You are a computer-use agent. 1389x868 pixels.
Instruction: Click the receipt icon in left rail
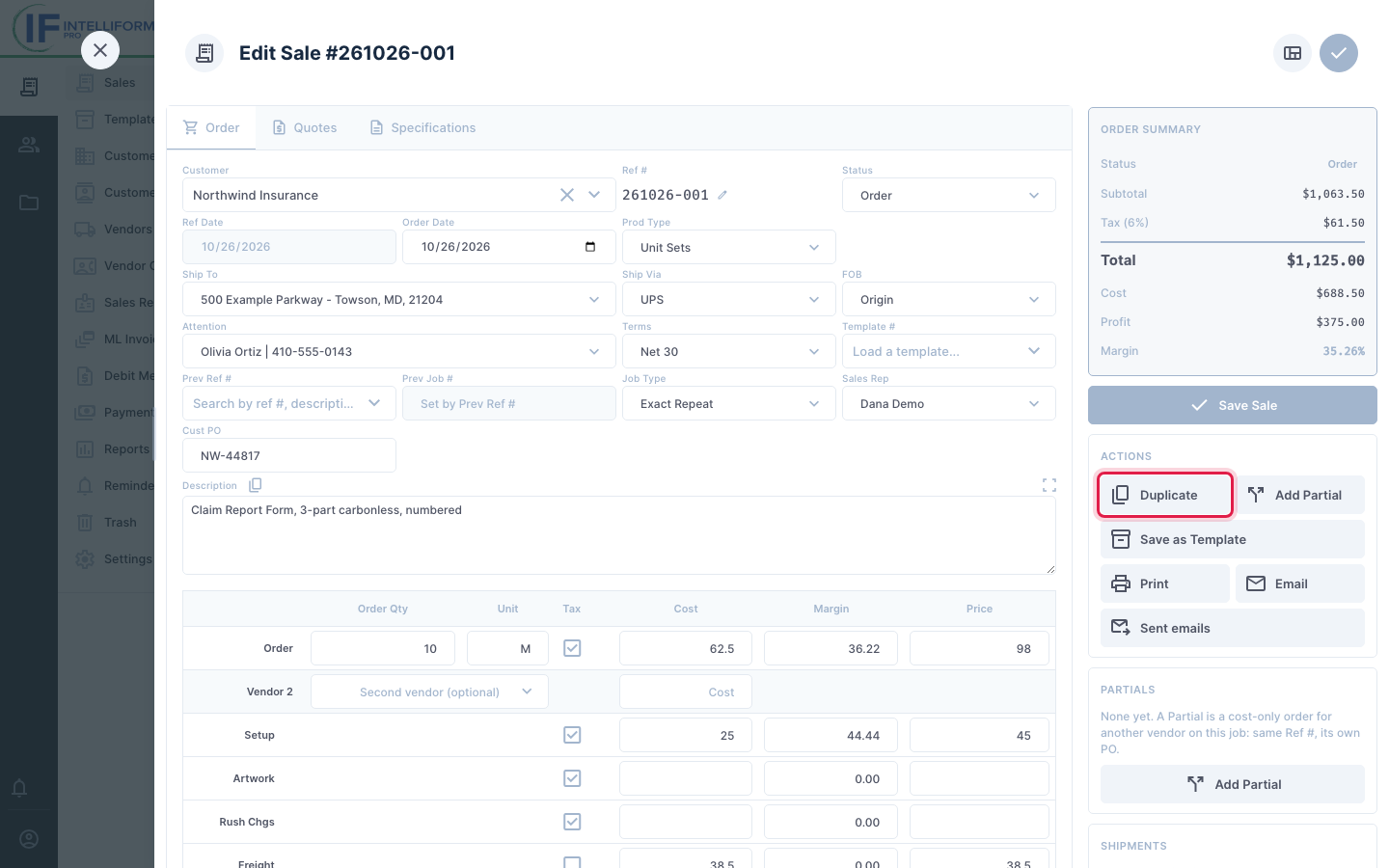[29, 87]
